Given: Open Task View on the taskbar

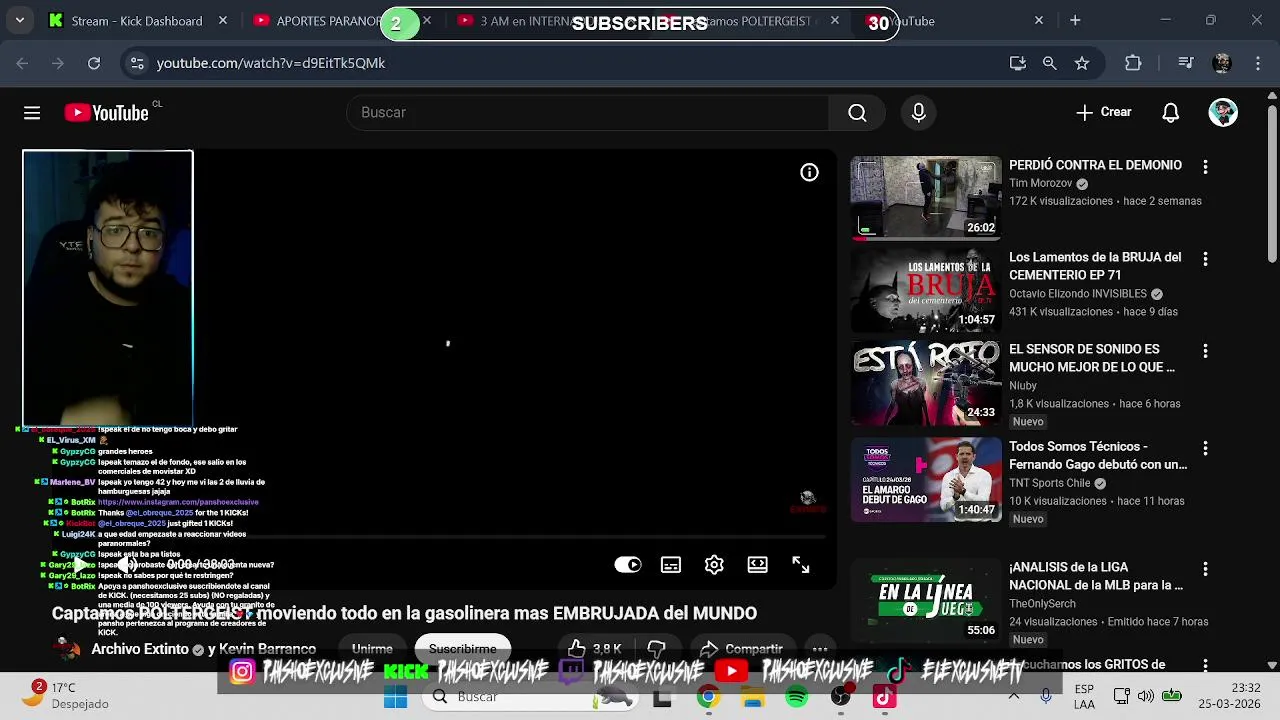Looking at the screenshot, I should [662, 697].
